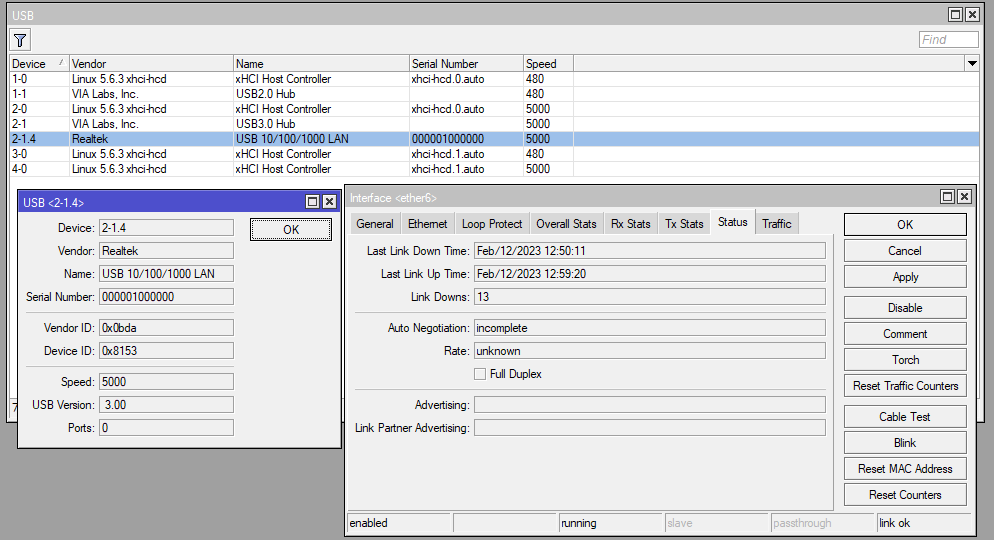Image resolution: width=994 pixels, height=540 pixels.
Task: Click the 'link ok' status indicator
Action: coord(924,523)
